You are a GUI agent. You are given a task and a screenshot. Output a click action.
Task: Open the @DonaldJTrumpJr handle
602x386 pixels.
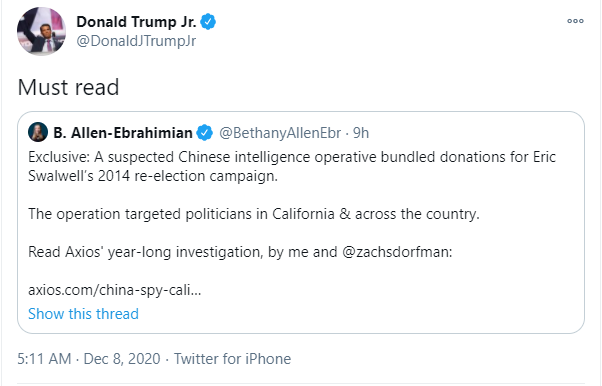coord(136,41)
